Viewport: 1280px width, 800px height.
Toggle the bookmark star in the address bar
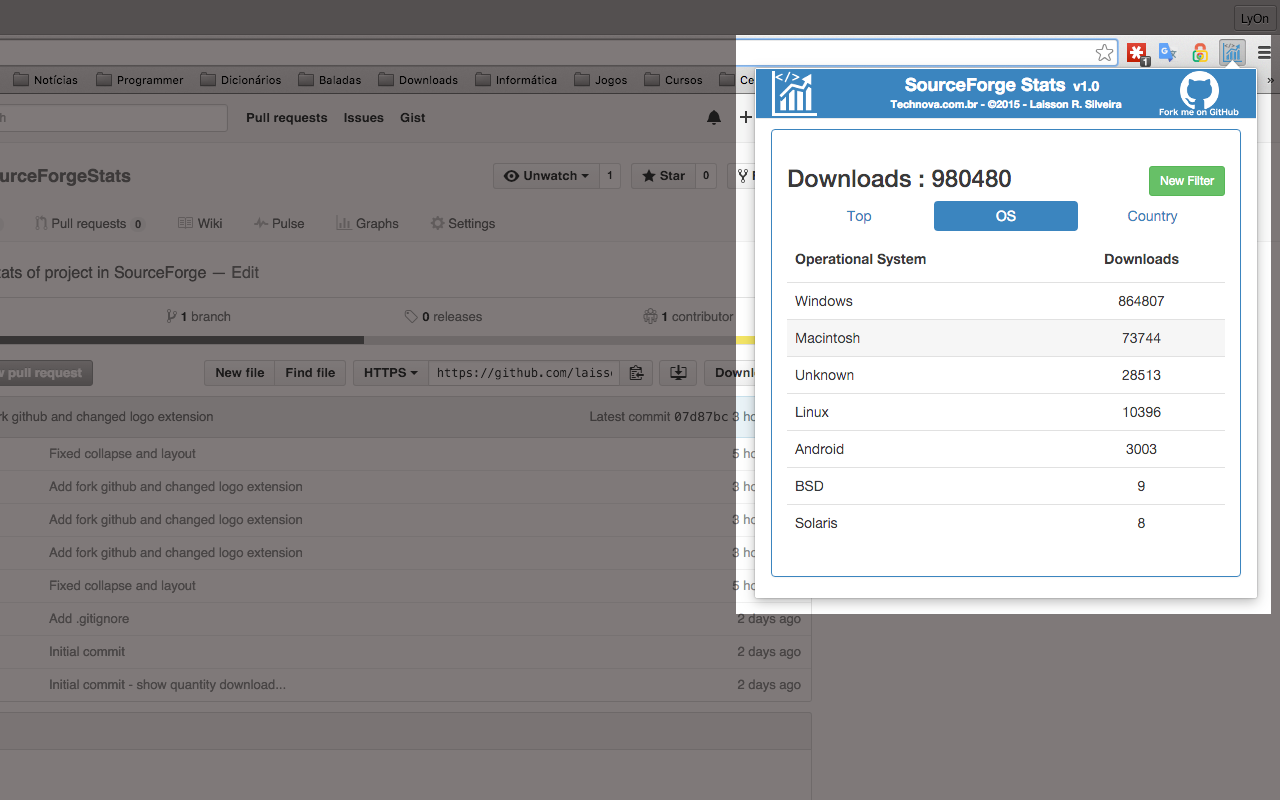click(x=1104, y=52)
